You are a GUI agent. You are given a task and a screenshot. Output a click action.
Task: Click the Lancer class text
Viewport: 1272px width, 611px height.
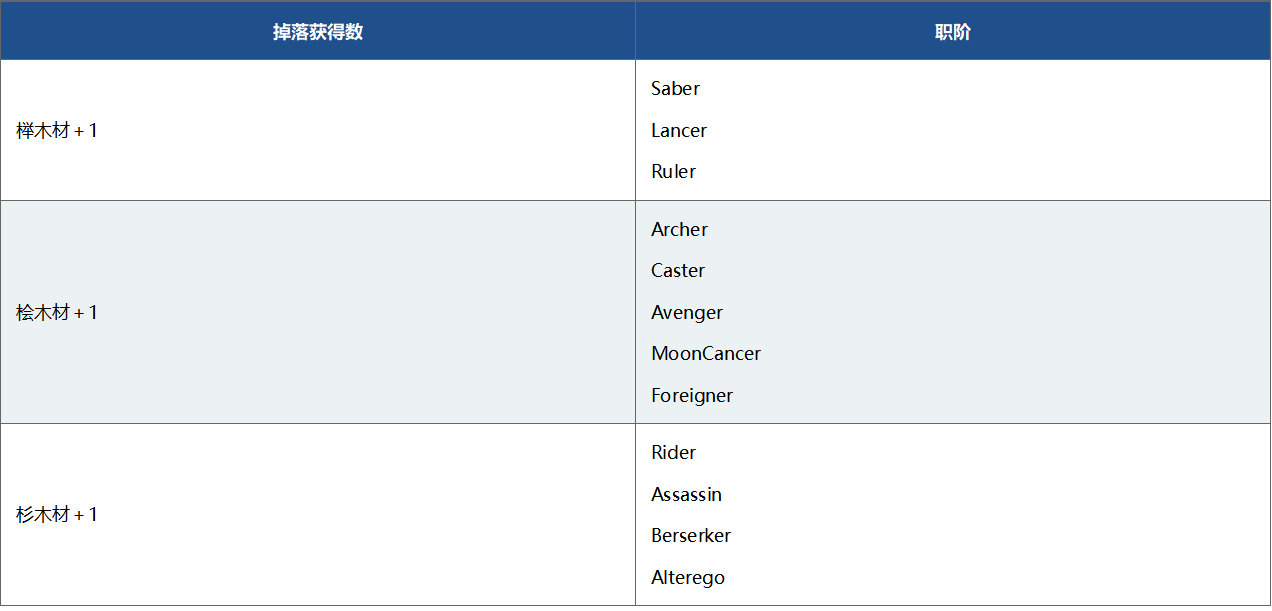point(679,131)
